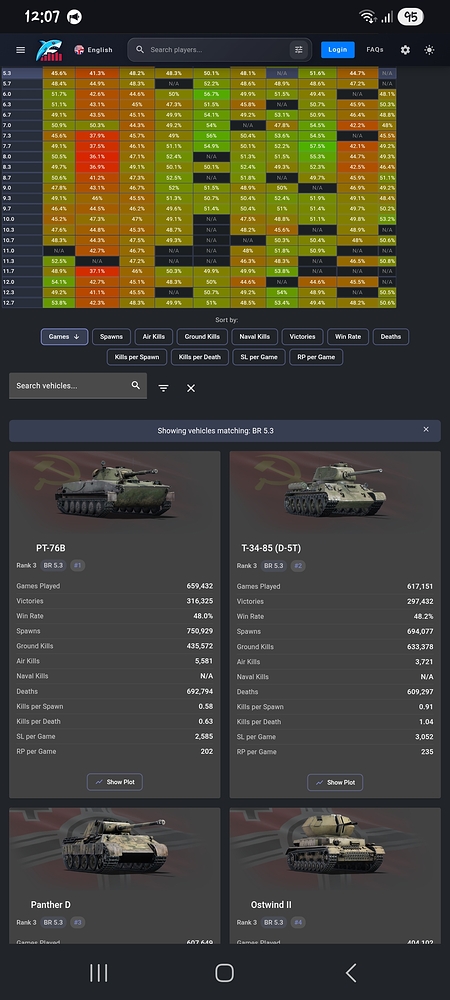This screenshot has height=1000, width=450.
Task: Open search filter options in player search bar
Action: 298,50
